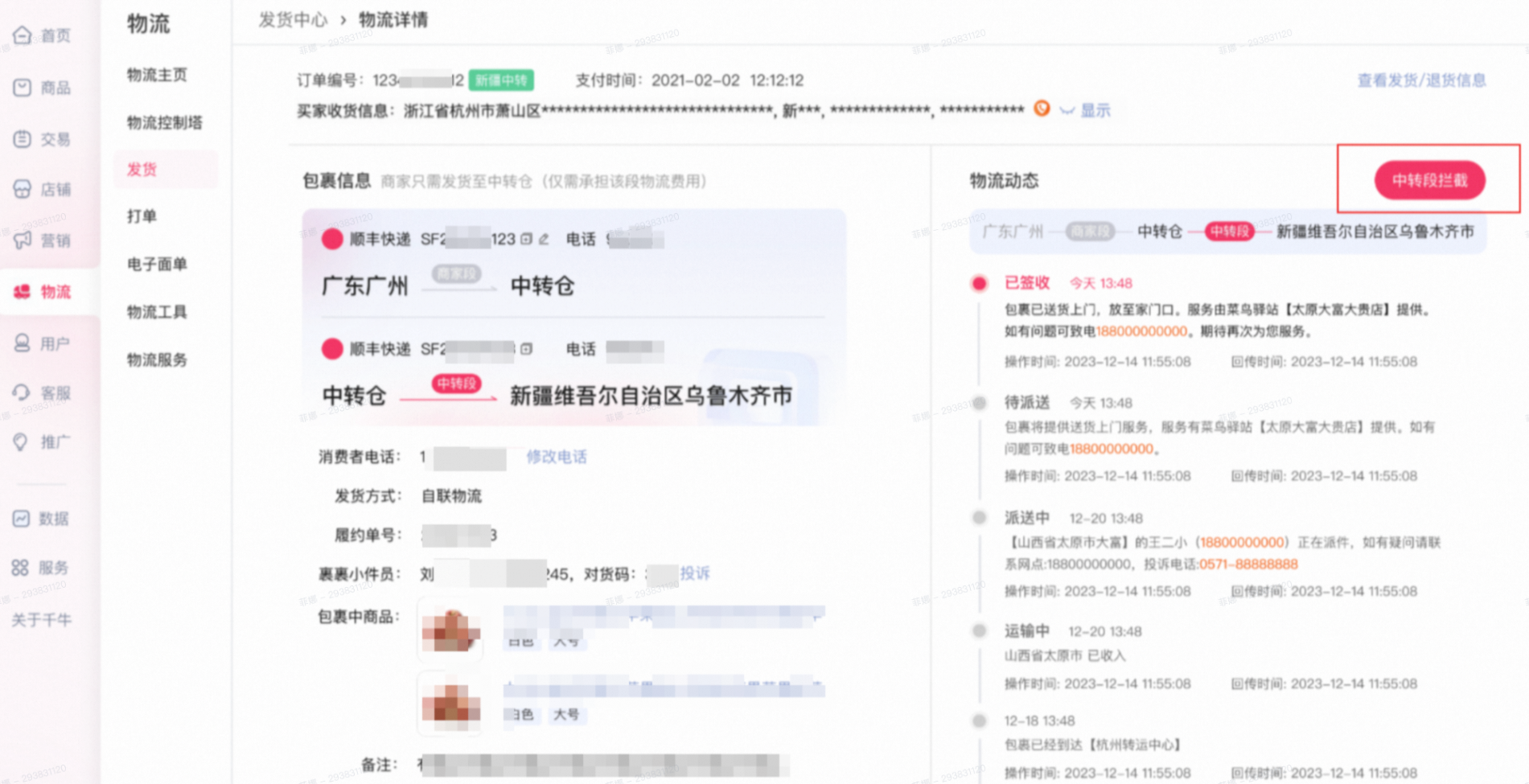Click 修改电话 link
Screen dimensions: 1529x784
coord(557,457)
